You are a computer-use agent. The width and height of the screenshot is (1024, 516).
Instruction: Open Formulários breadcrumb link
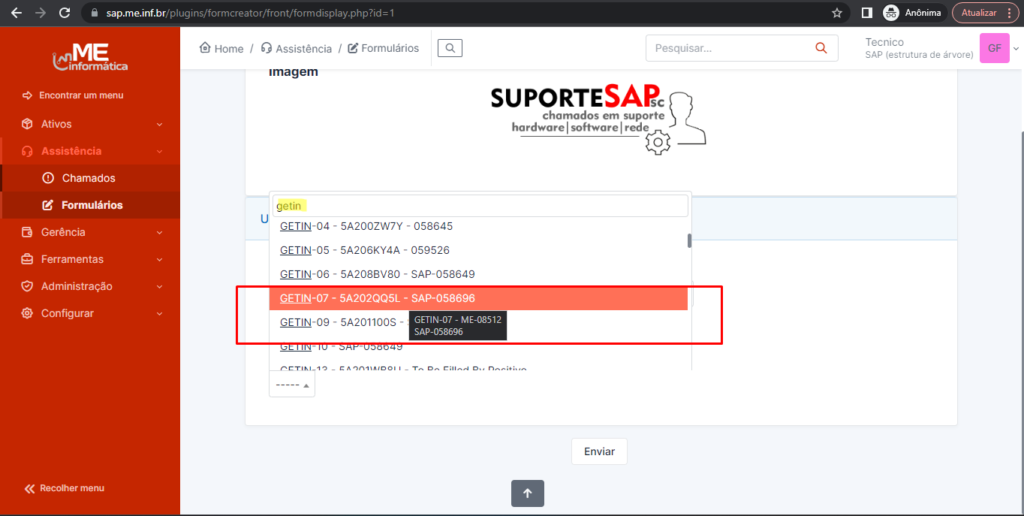pyautogui.click(x=383, y=48)
